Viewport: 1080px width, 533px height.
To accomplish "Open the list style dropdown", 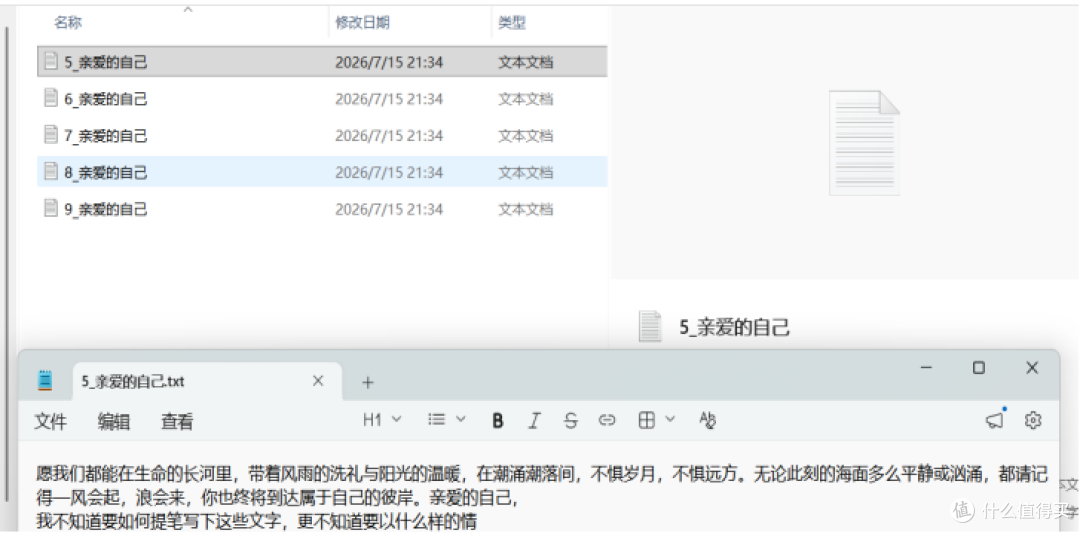I will (x=446, y=419).
